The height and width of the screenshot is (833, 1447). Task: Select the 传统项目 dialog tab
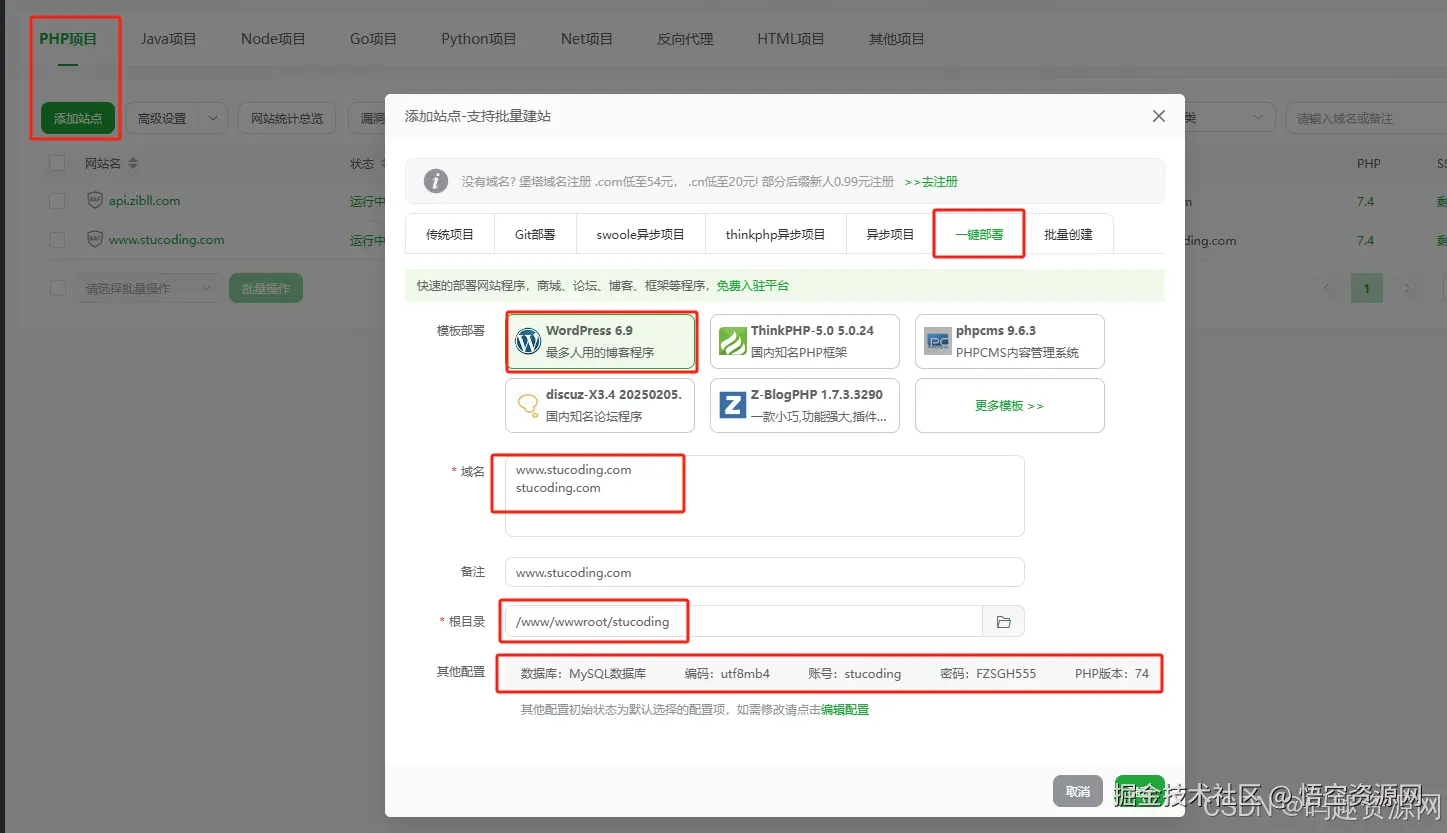pos(450,234)
